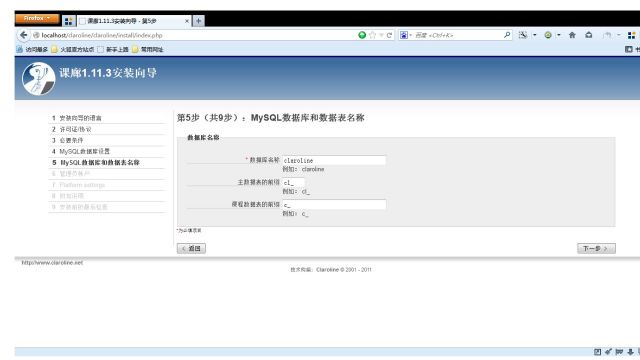
Task: Open the fourth bookmarks folder with yellow icon
Action: point(148,49)
